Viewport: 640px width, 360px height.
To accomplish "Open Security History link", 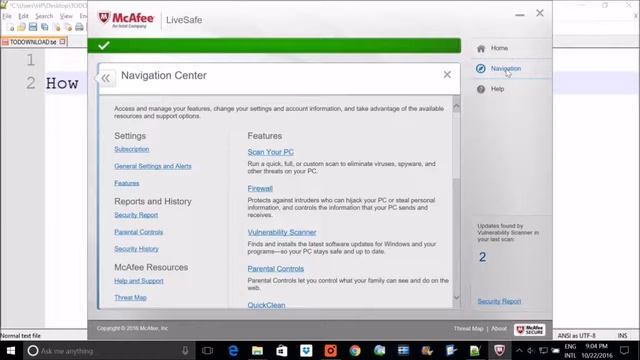I will click(136, 249).
